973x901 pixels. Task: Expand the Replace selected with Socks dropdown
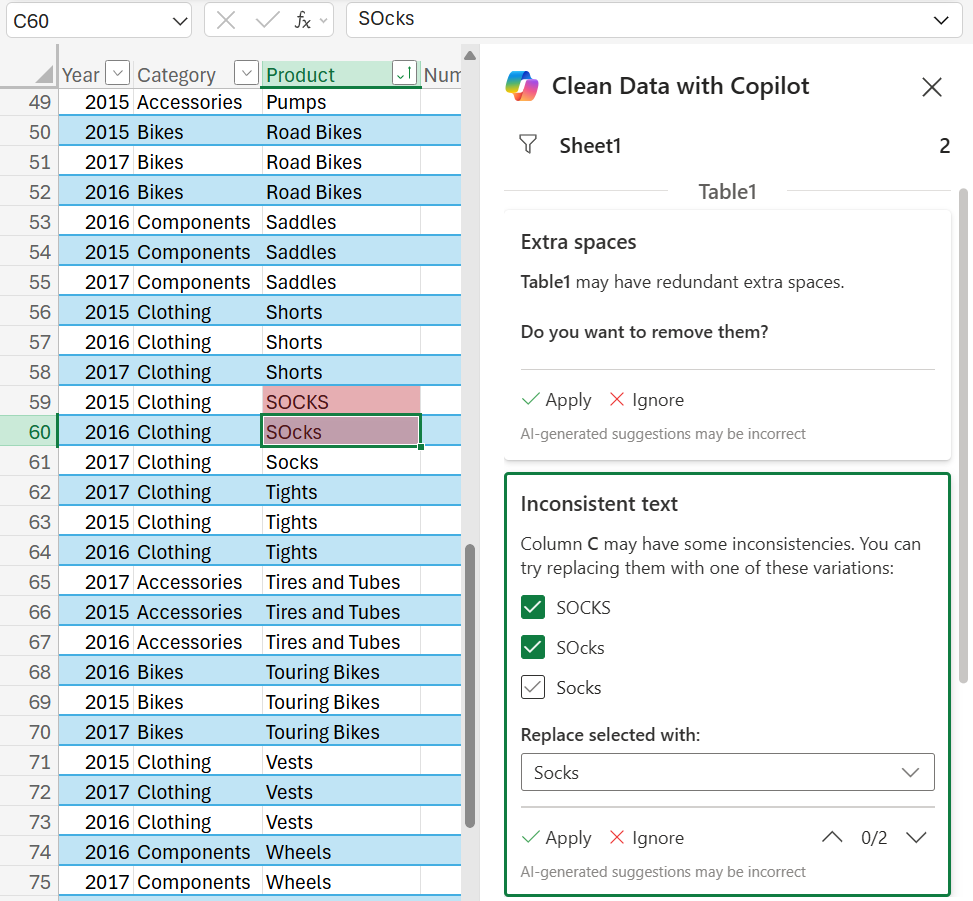click(727, 772)
